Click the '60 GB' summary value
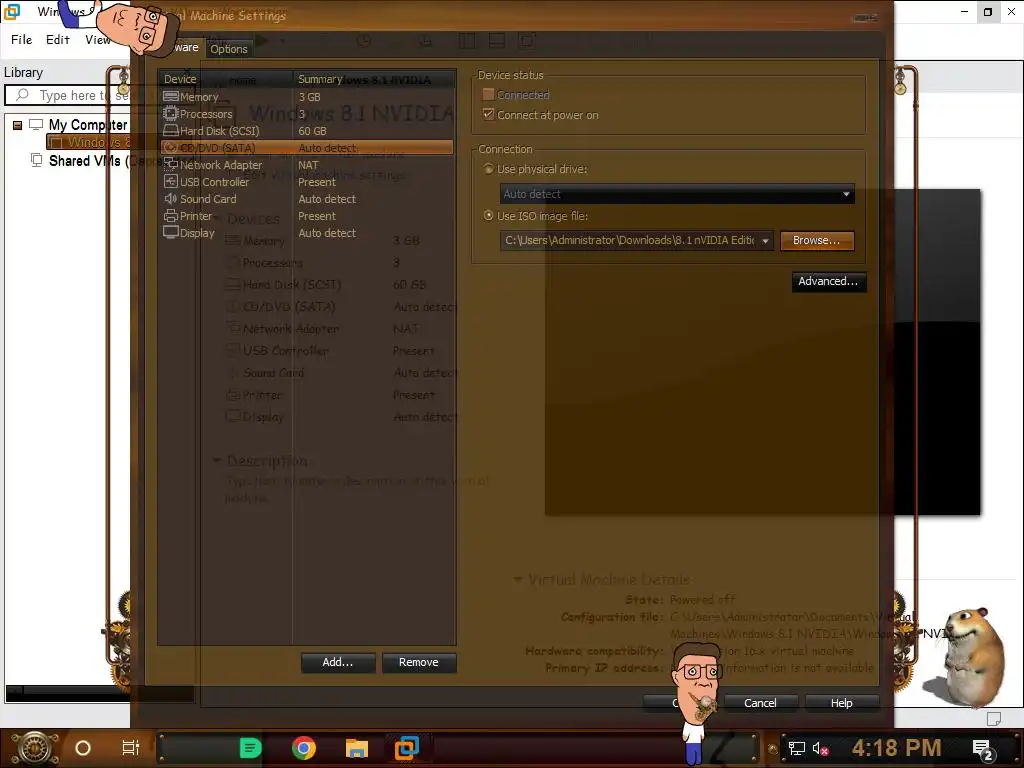This screenshot has width=1024, height=768. click(x=312, y=131)
